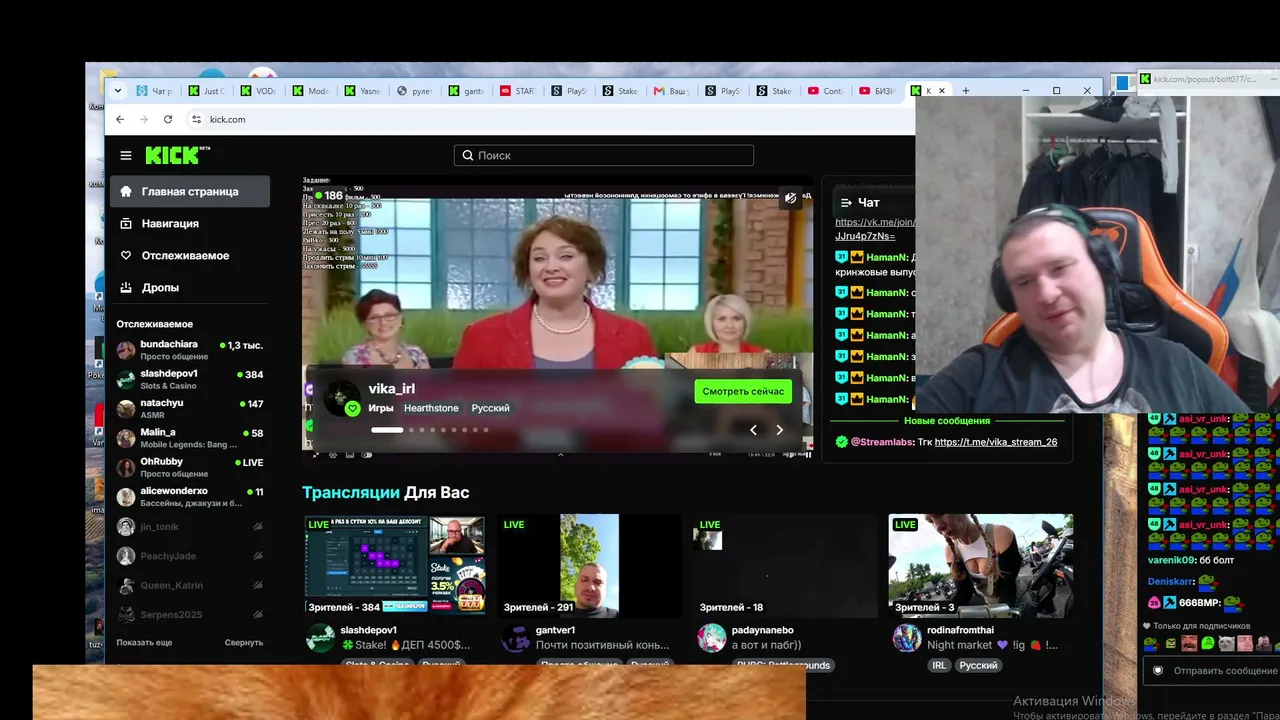The width and height of the screenshot is (1280, 720).
Task: Open natachyu's ASMR channel
Action: pos(189,408)
